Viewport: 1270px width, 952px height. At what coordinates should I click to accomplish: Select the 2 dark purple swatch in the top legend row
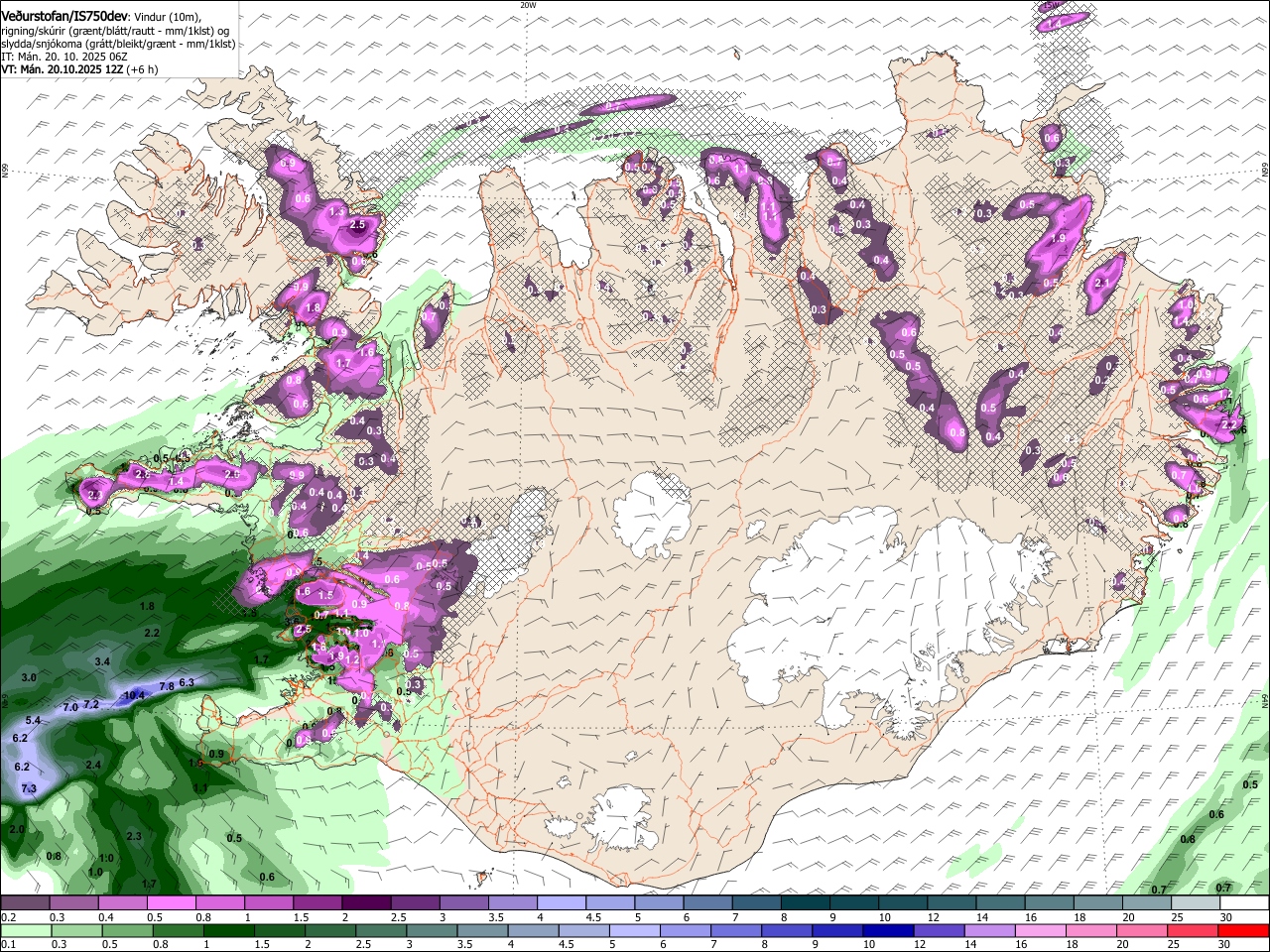point(366,903)
